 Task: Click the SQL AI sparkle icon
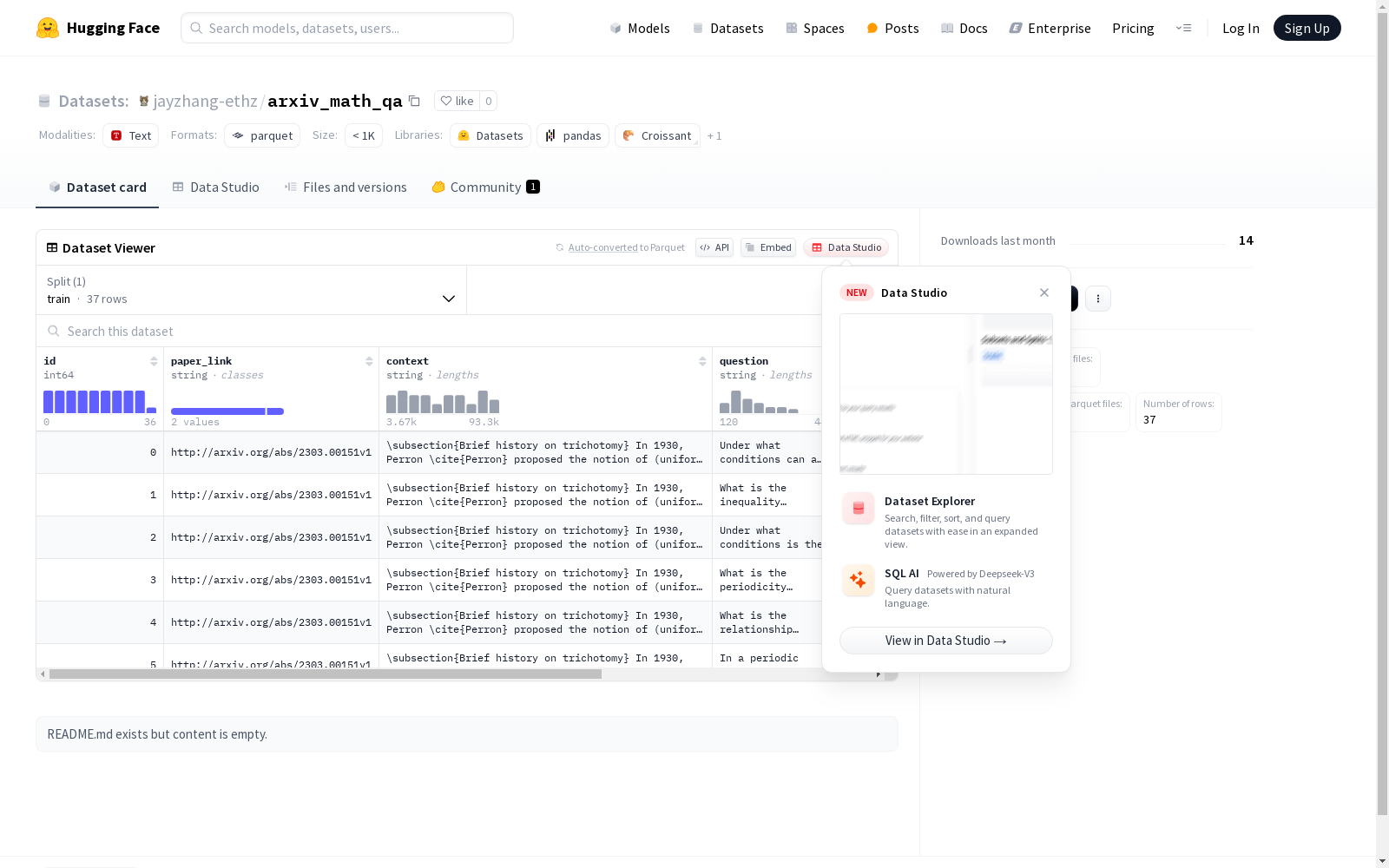coord(859,580)
